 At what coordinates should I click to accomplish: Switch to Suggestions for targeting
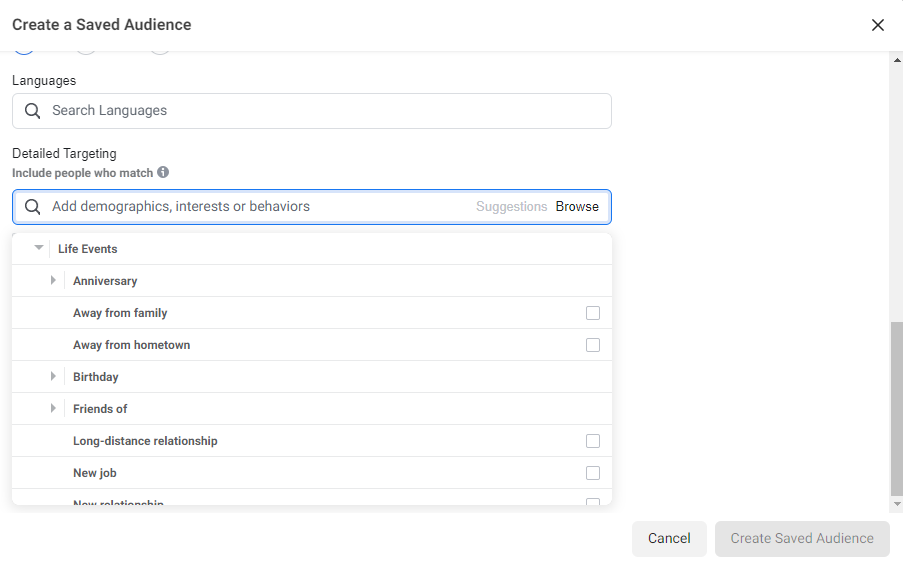click(x=511, y=207)
